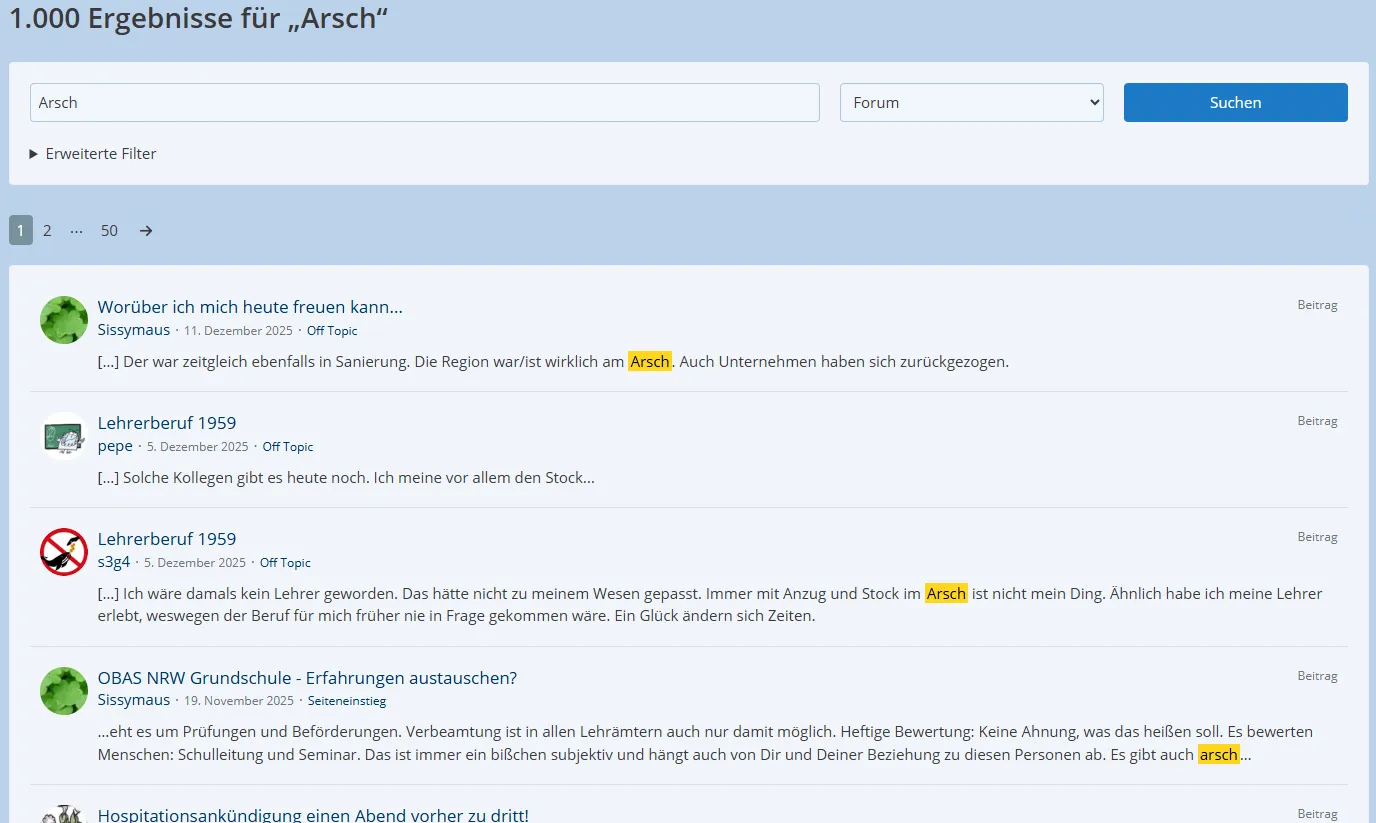
Task: Click pepe's avatar image
Action: [64, 436]
